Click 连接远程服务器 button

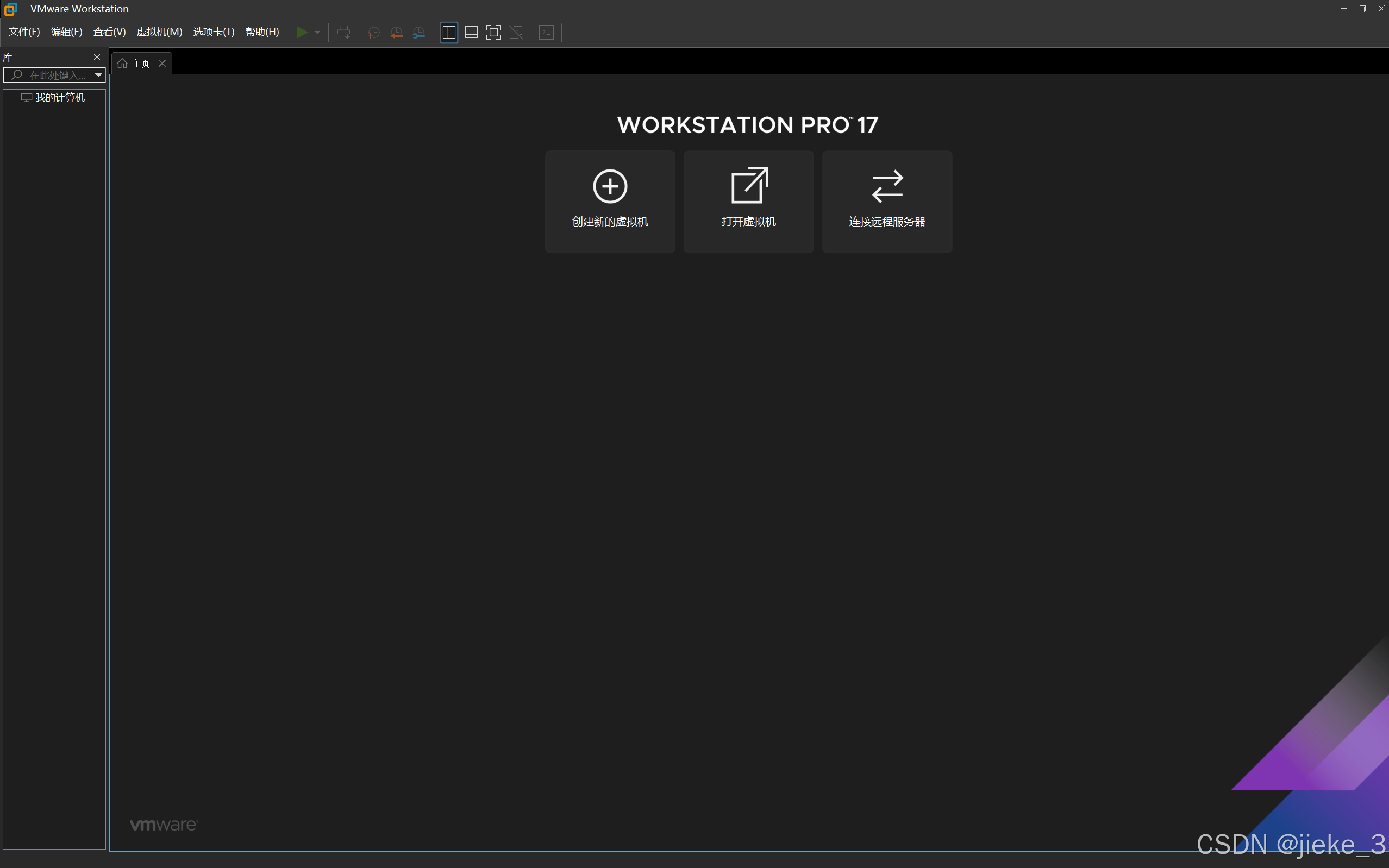[887, 202]
